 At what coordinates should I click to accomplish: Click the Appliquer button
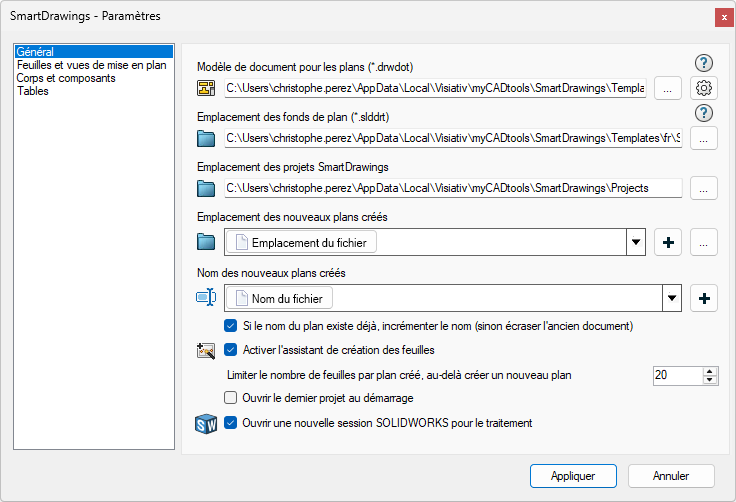pyautogui.click(x=573, y=475)
